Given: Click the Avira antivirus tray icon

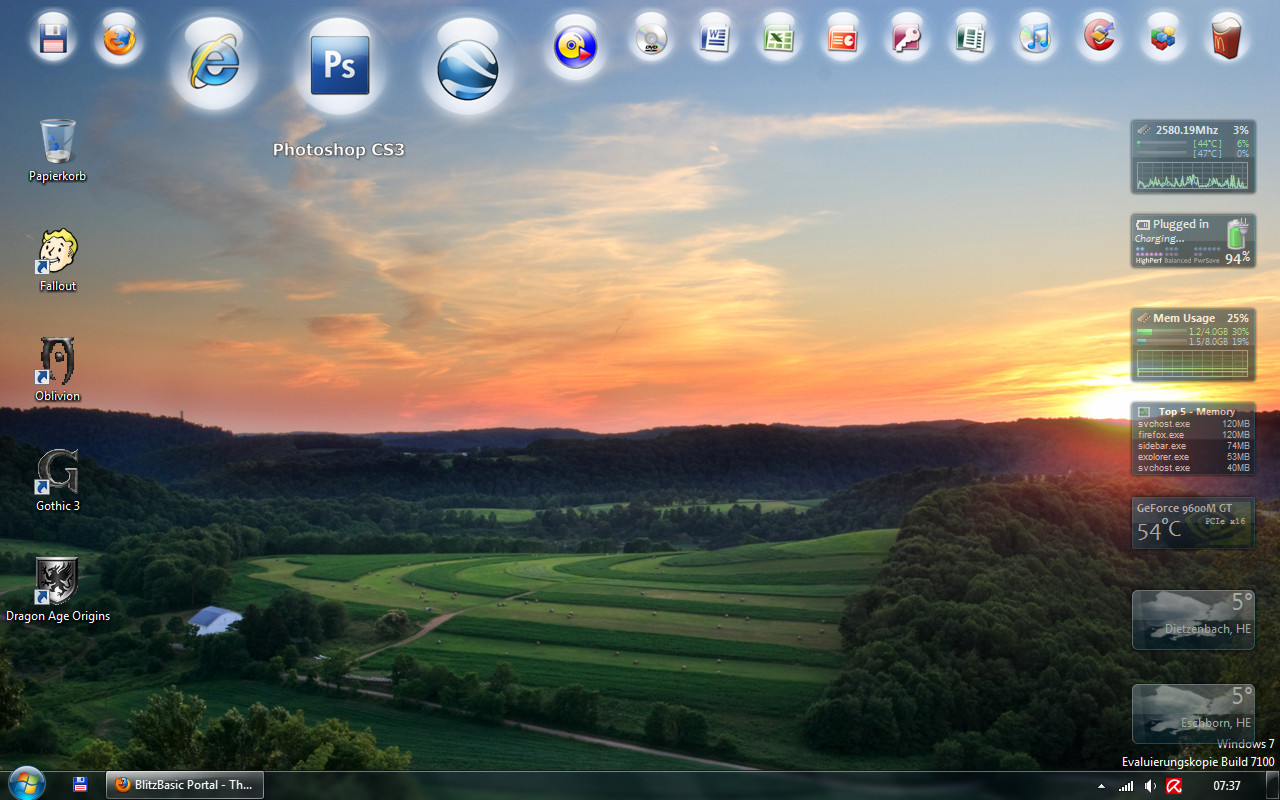Looking at the screenshot, I should (1174, 786).
